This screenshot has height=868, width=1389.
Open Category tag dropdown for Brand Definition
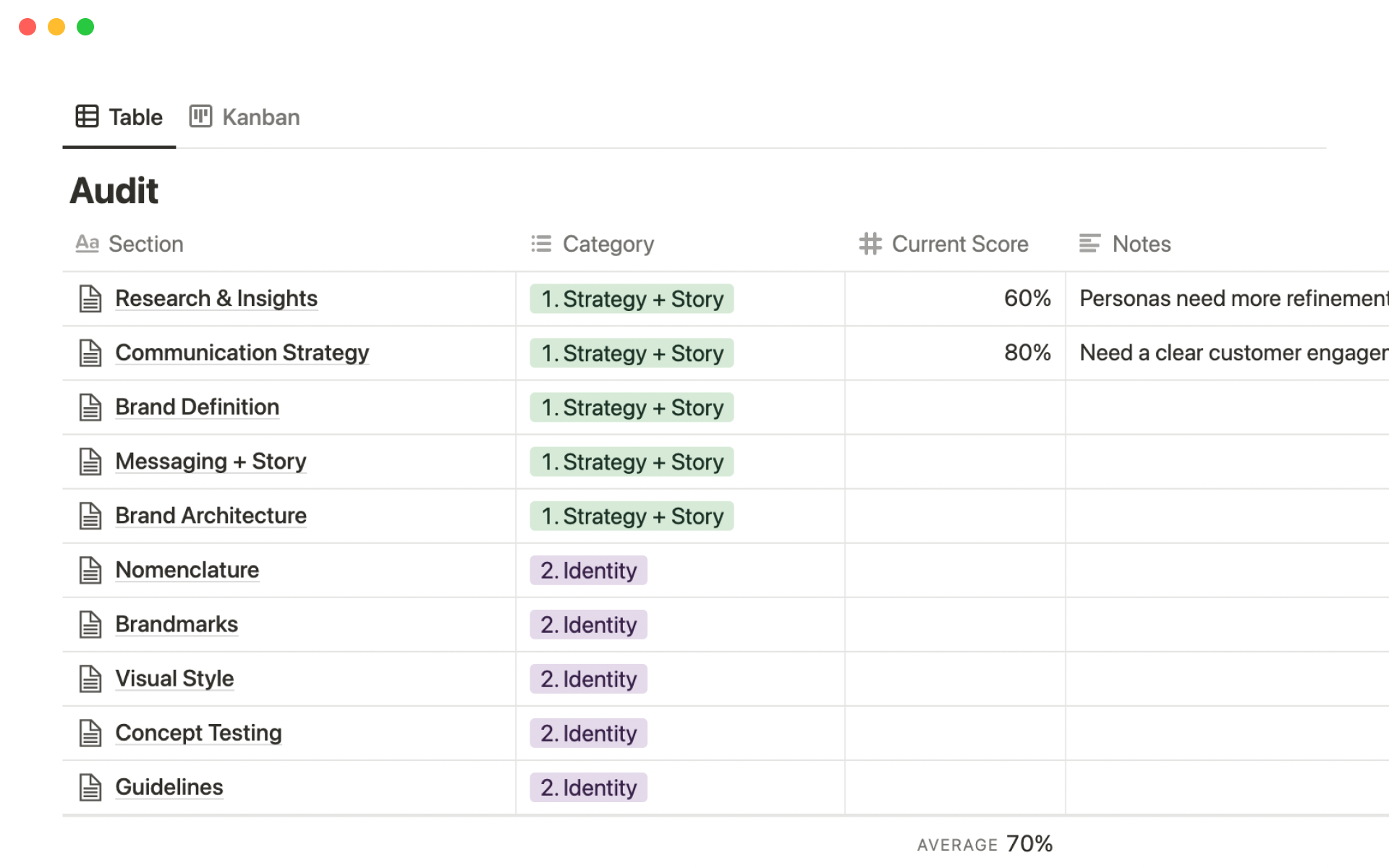(x=632, y=407)
